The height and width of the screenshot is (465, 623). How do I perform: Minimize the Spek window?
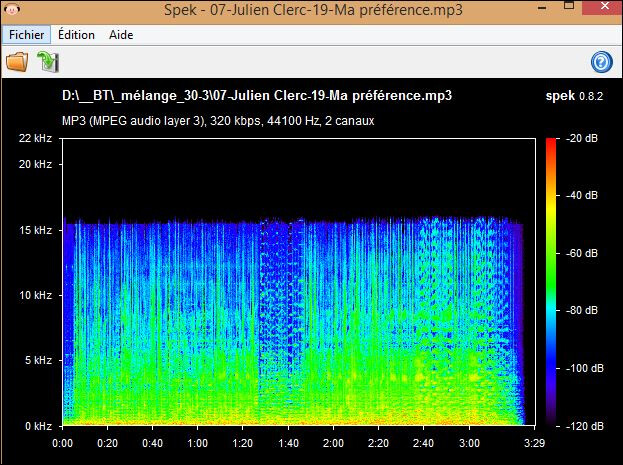pyautogui.click(x=542, y=7)
